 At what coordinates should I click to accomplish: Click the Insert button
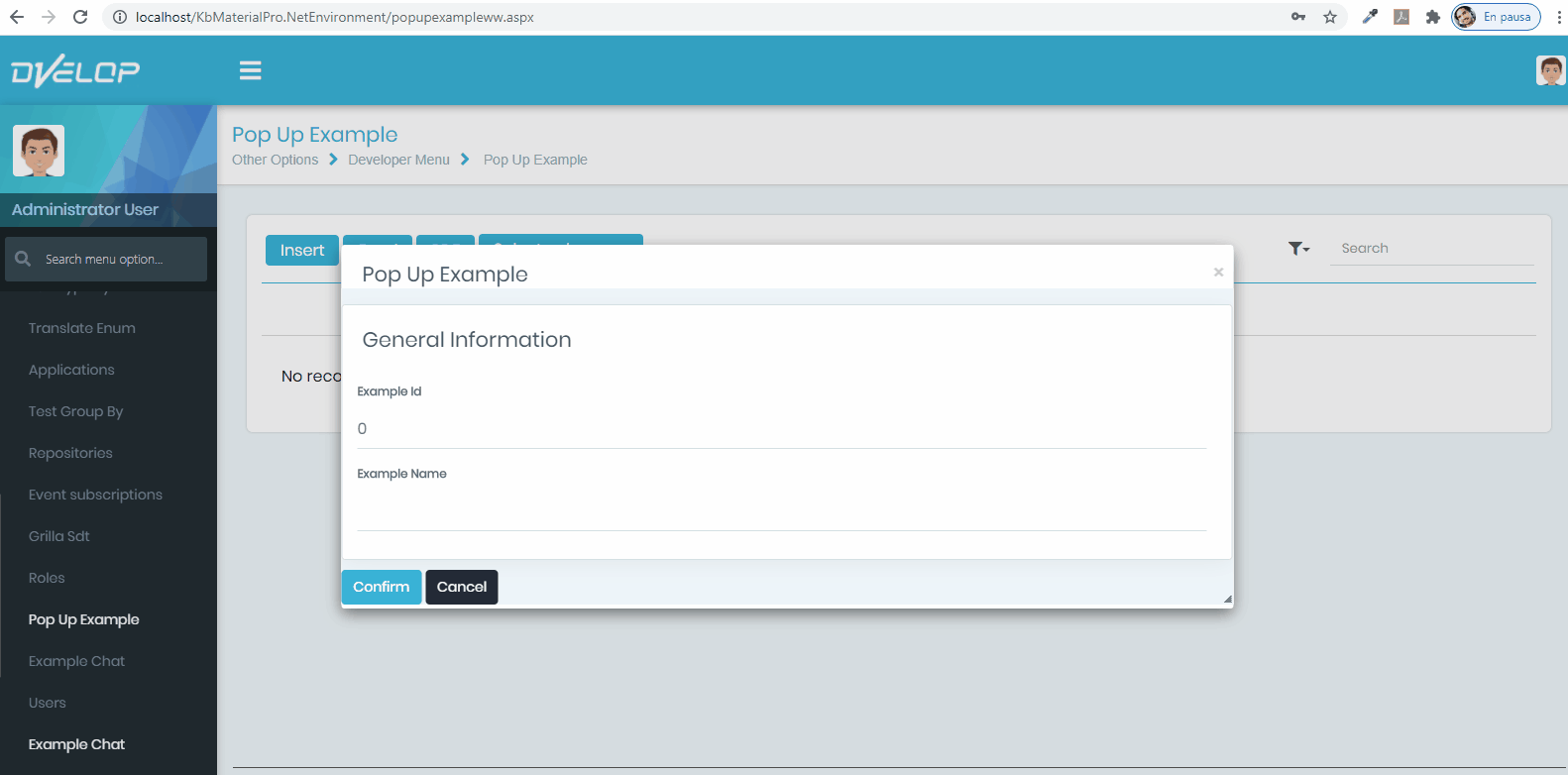point(302,250)
